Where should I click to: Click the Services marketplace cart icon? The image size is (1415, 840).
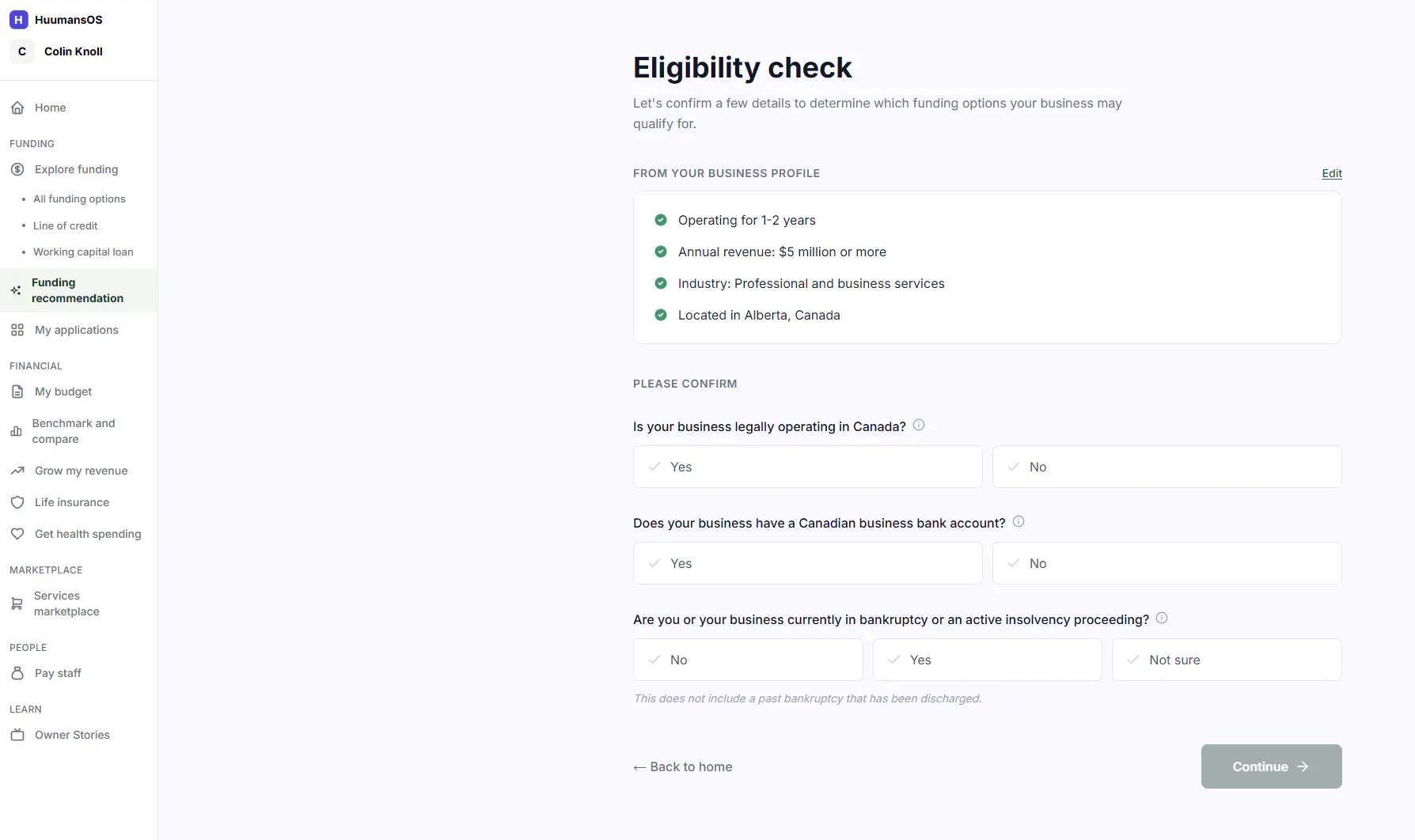click(17, 604)
